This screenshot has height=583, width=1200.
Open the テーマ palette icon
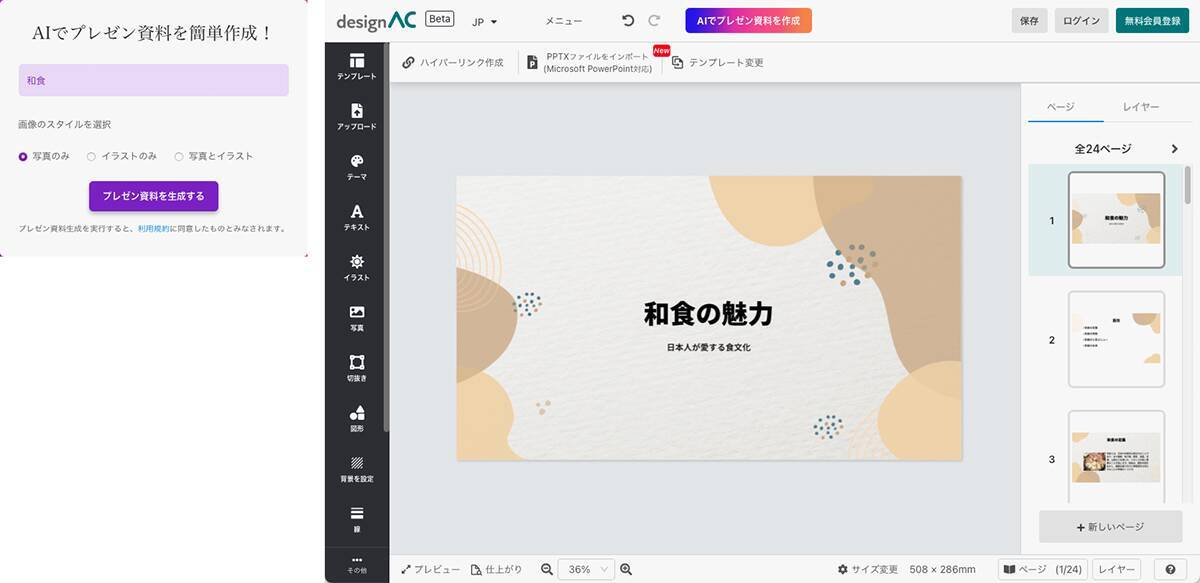[x=357, y=166]
